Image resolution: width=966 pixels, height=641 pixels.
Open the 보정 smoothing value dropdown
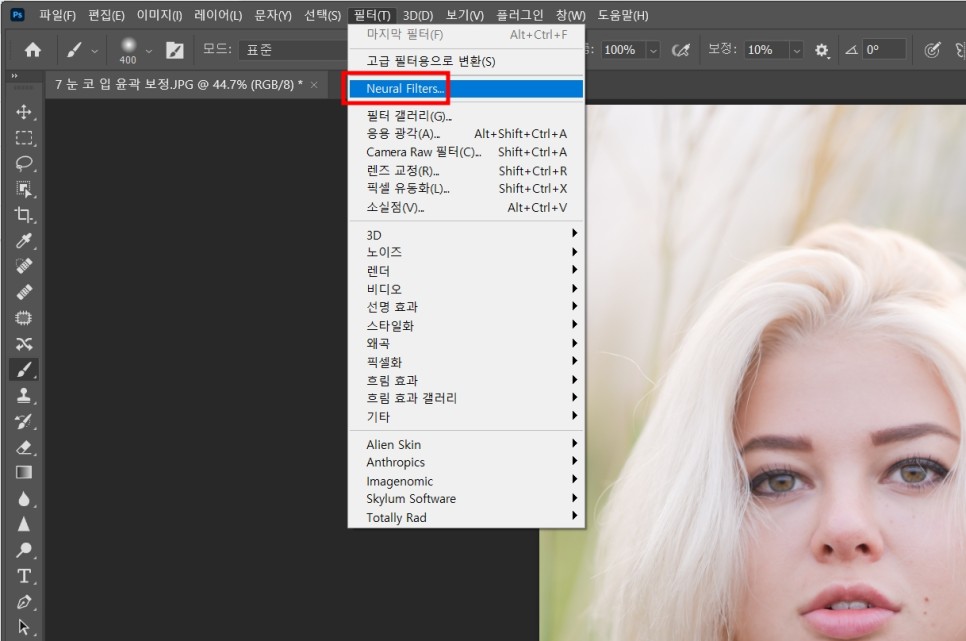coord(797,50)
